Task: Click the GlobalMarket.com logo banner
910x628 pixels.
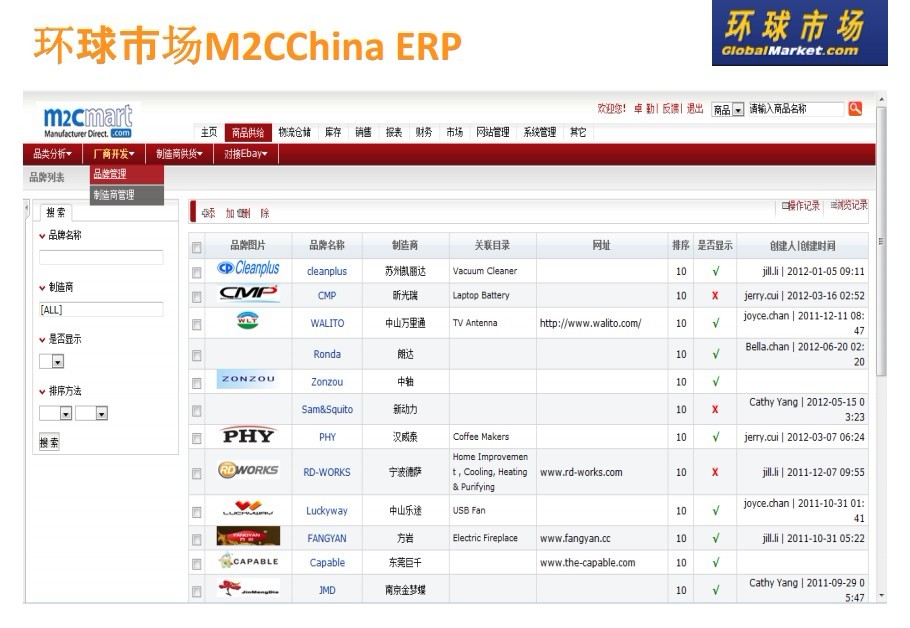Action: (799, 33)
